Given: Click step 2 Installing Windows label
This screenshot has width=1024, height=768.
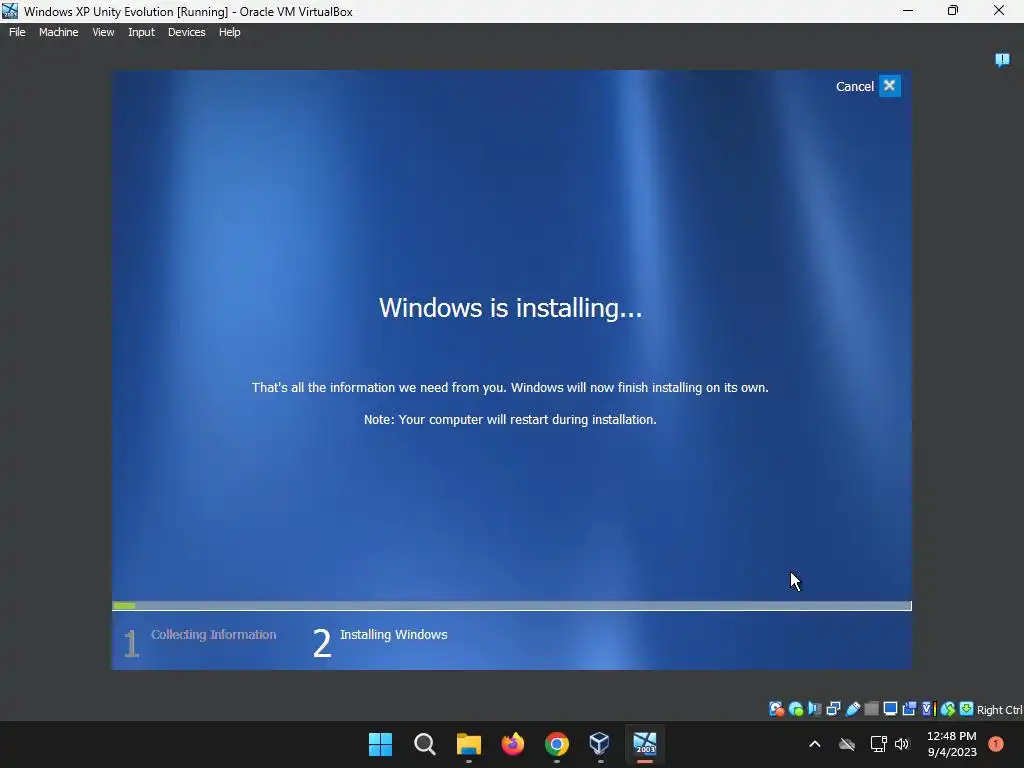Looking at the screenshot, I should 393,635.
